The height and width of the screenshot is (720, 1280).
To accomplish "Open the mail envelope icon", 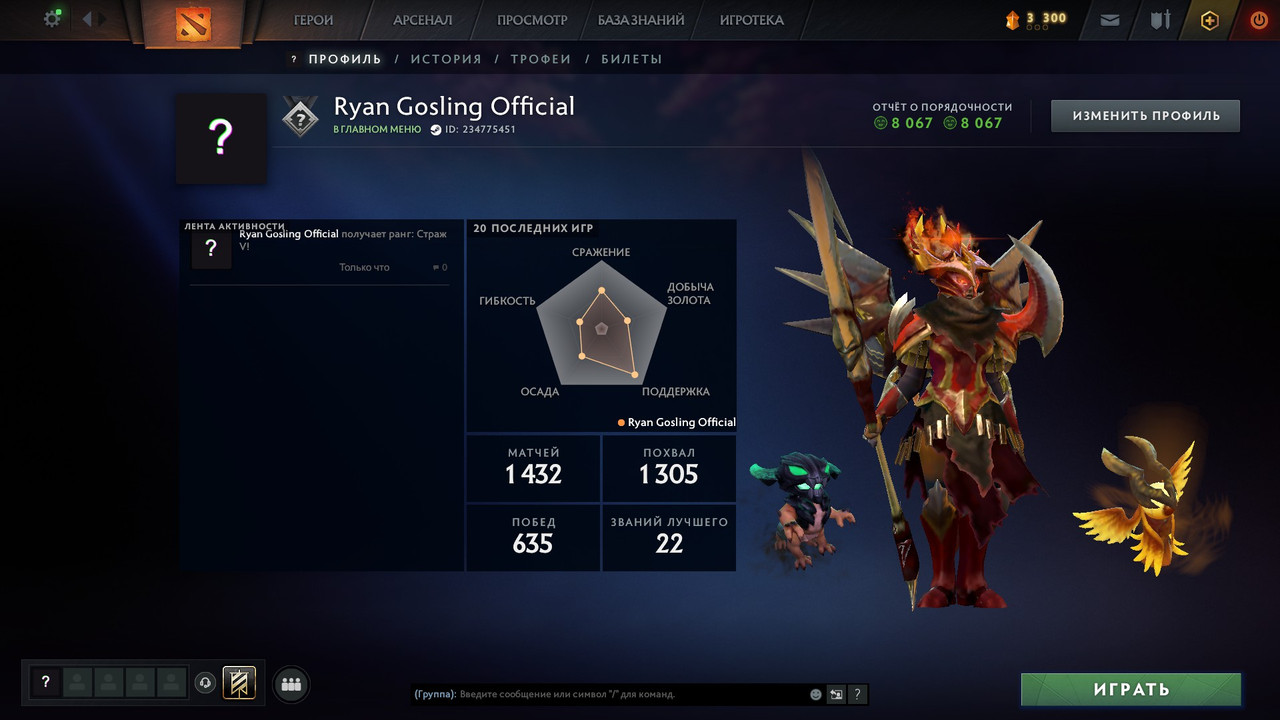I will 1110,20.
